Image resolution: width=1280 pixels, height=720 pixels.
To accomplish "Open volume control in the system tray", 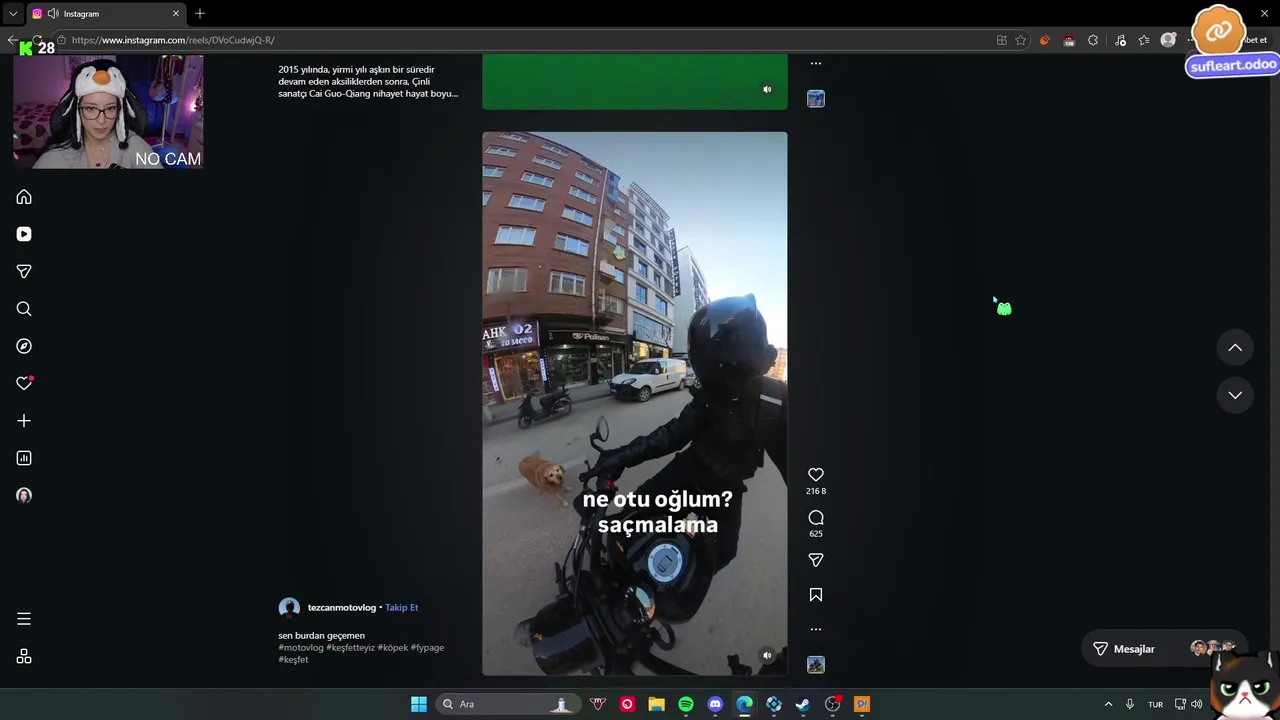I will click(1197, 704).
